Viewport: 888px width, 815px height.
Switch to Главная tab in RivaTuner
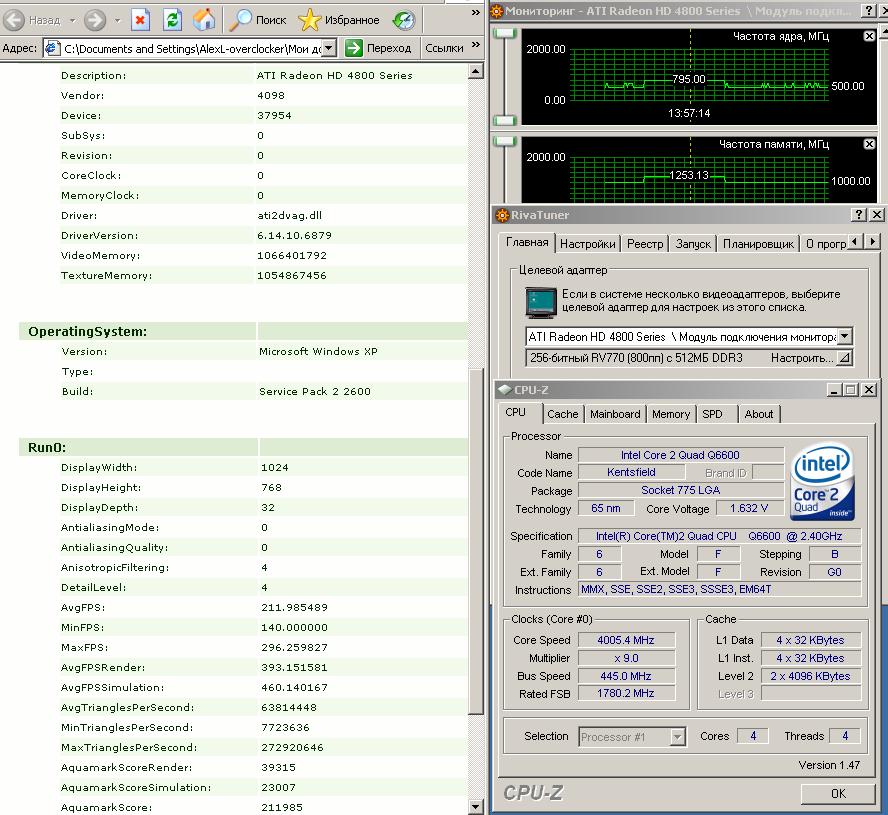[x=527, y=242]
